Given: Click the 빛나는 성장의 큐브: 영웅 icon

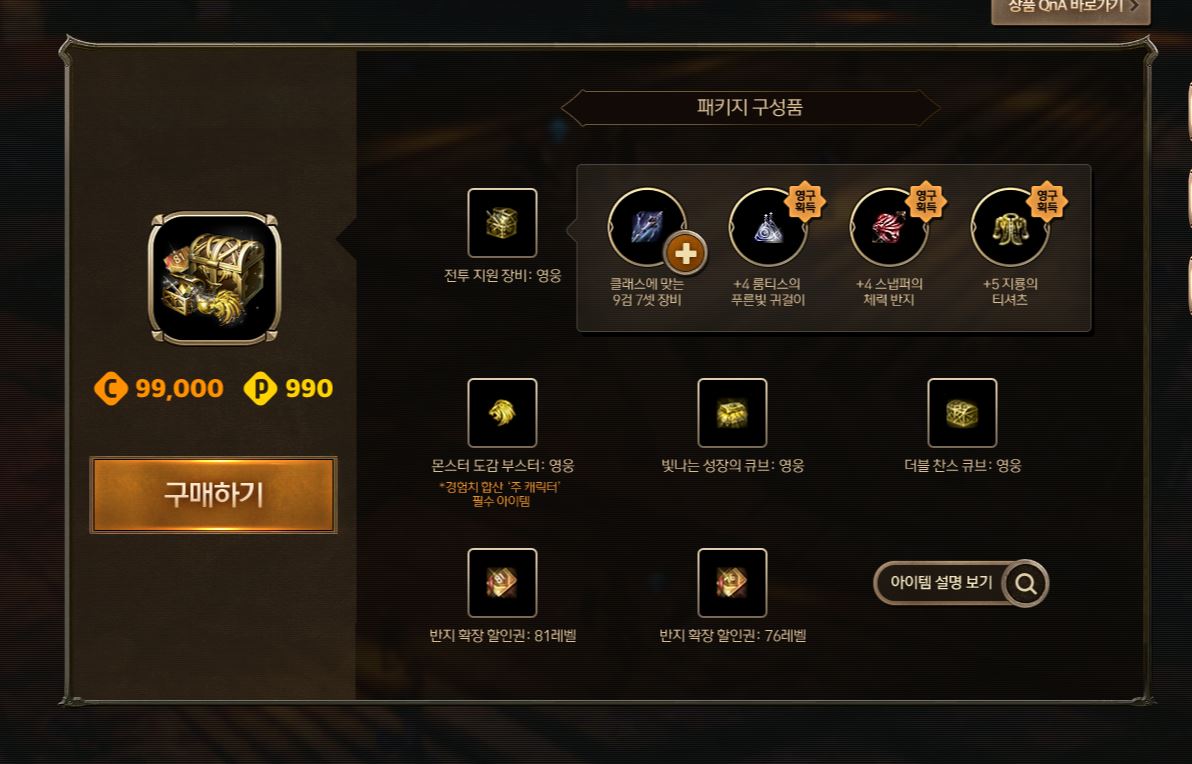Looking at the screenshot, I should pos(732,413).
